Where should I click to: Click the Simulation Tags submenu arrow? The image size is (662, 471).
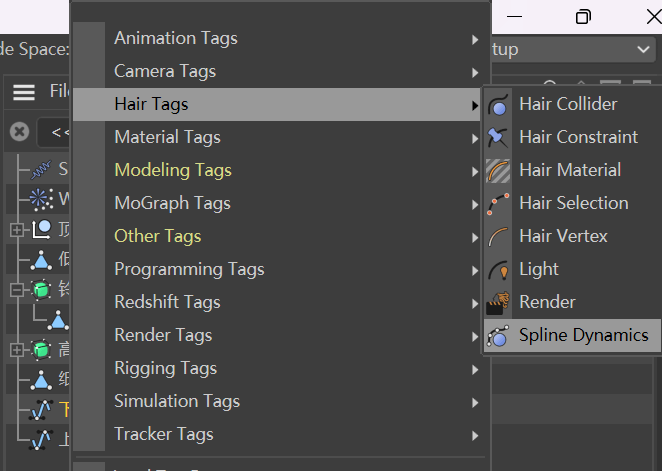tap(475, 402)
